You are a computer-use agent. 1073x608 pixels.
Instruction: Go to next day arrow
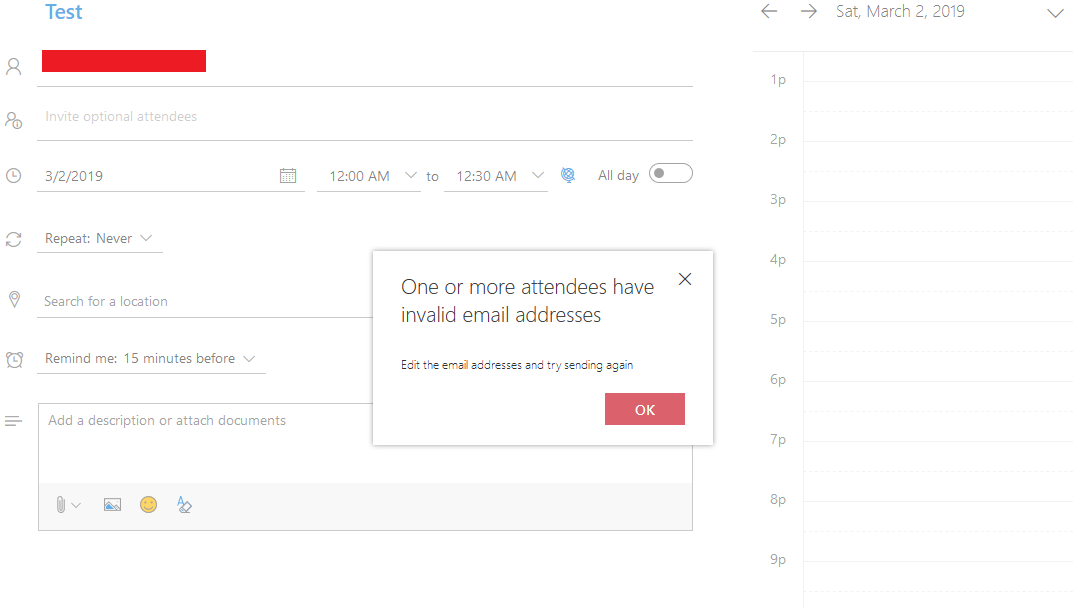click(809, 11)
